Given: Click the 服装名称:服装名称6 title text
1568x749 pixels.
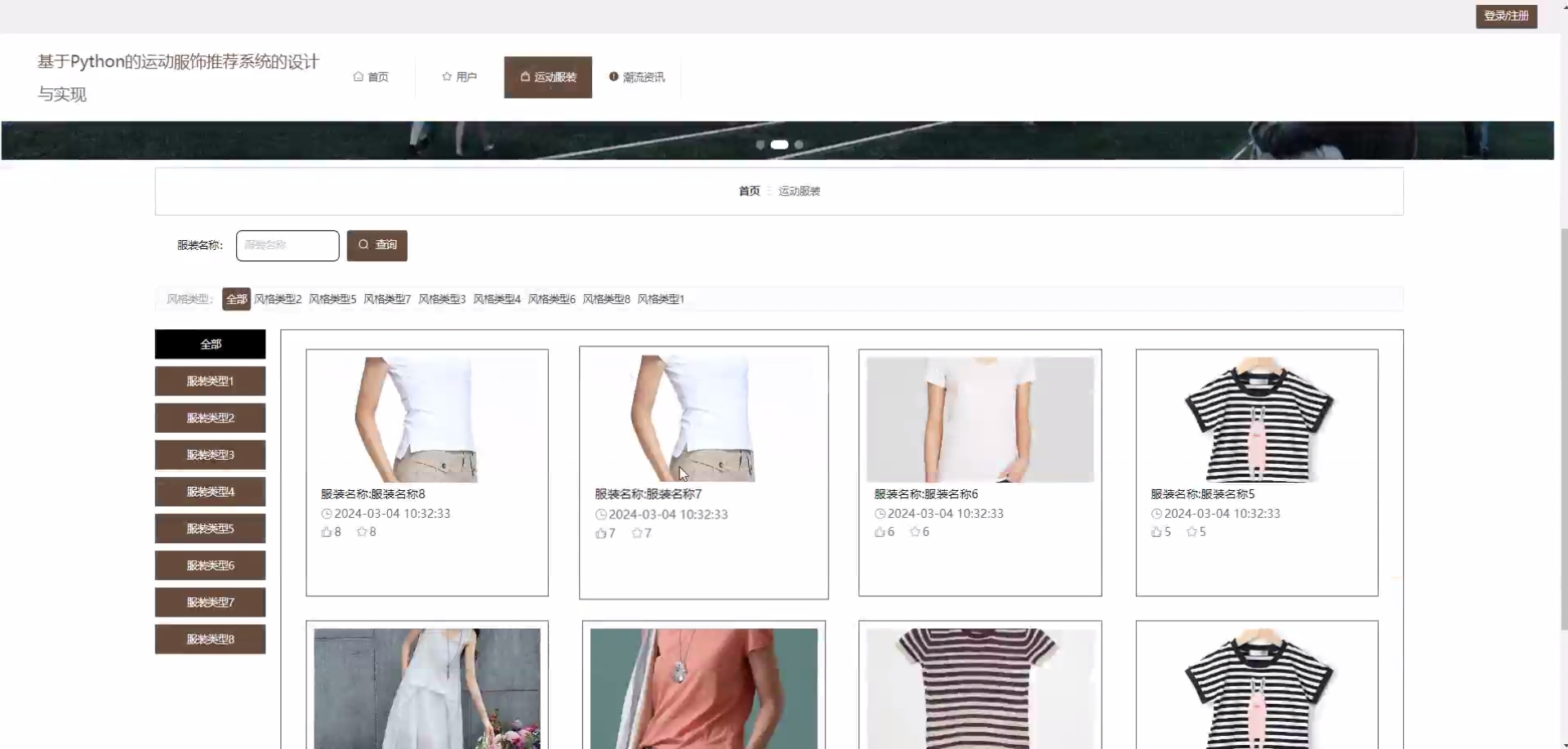Looking at the screenshot, I should (x=926, y=494).
